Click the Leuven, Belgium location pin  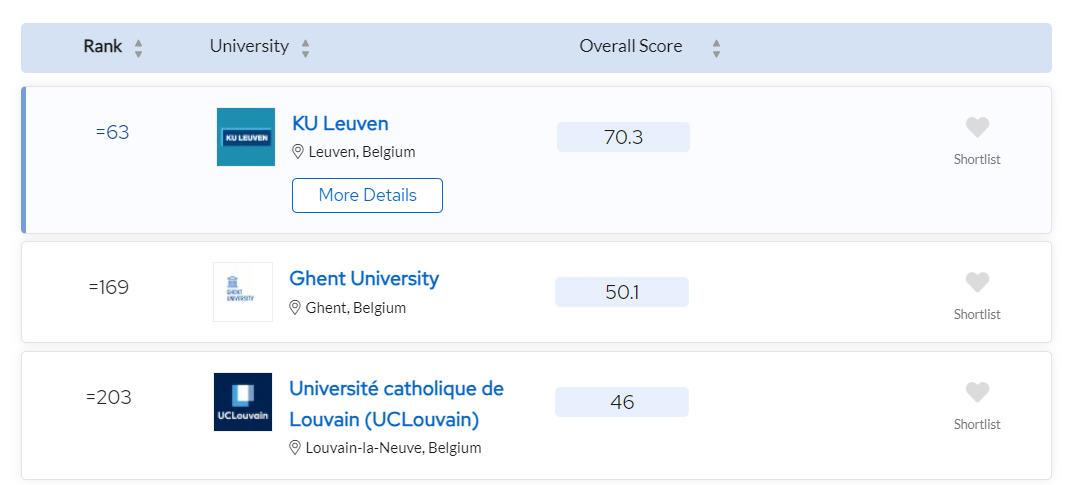[298, 151]
